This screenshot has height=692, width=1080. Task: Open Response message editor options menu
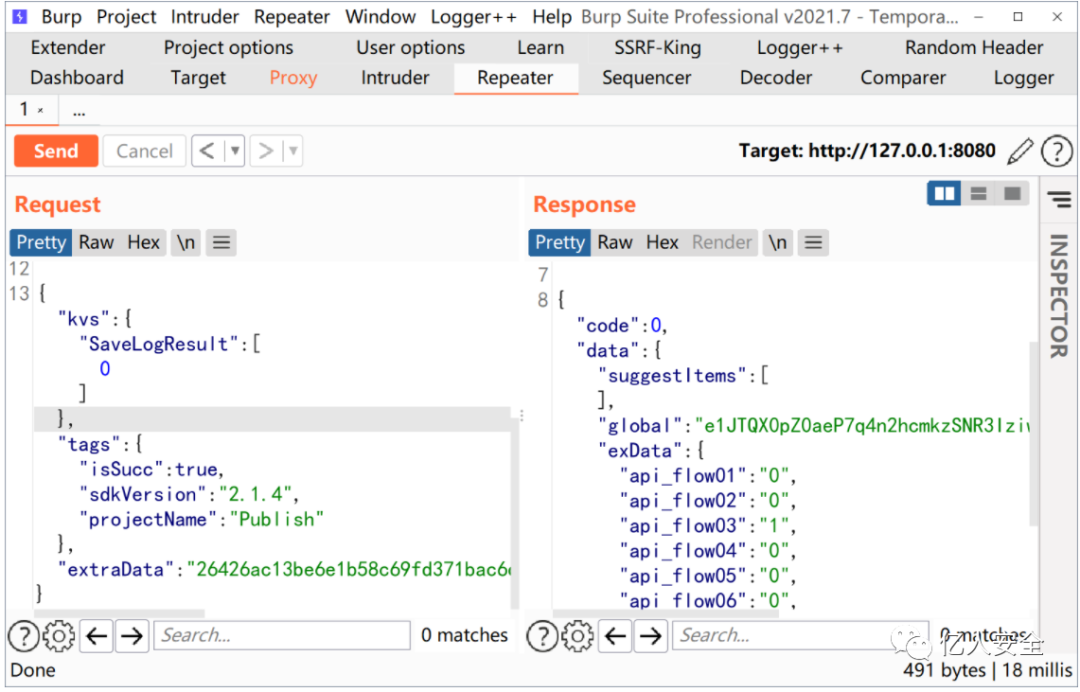[x=813, y=242]
